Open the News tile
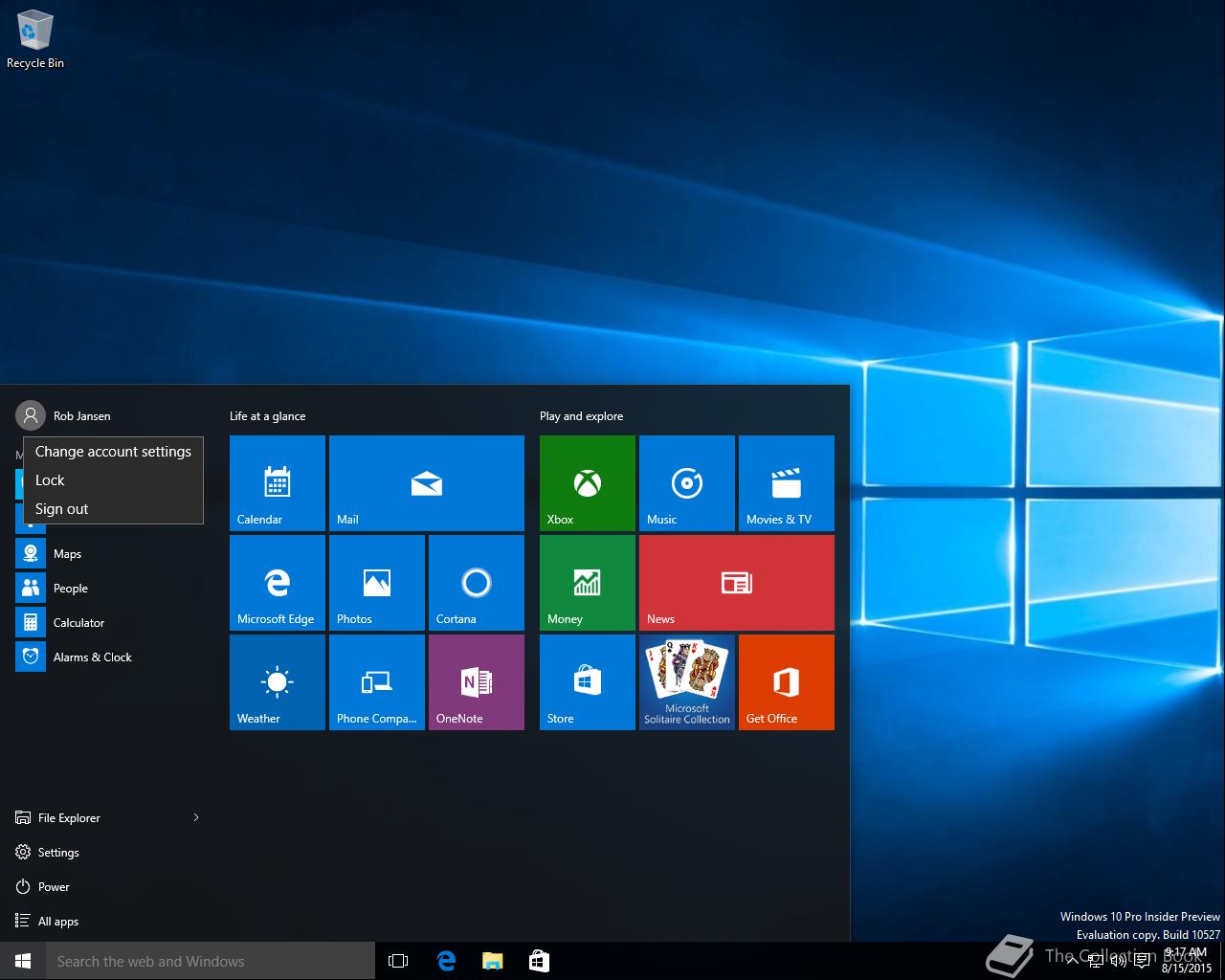The width and height of the screenshot is (1225, 980). [x=737, y=583]
